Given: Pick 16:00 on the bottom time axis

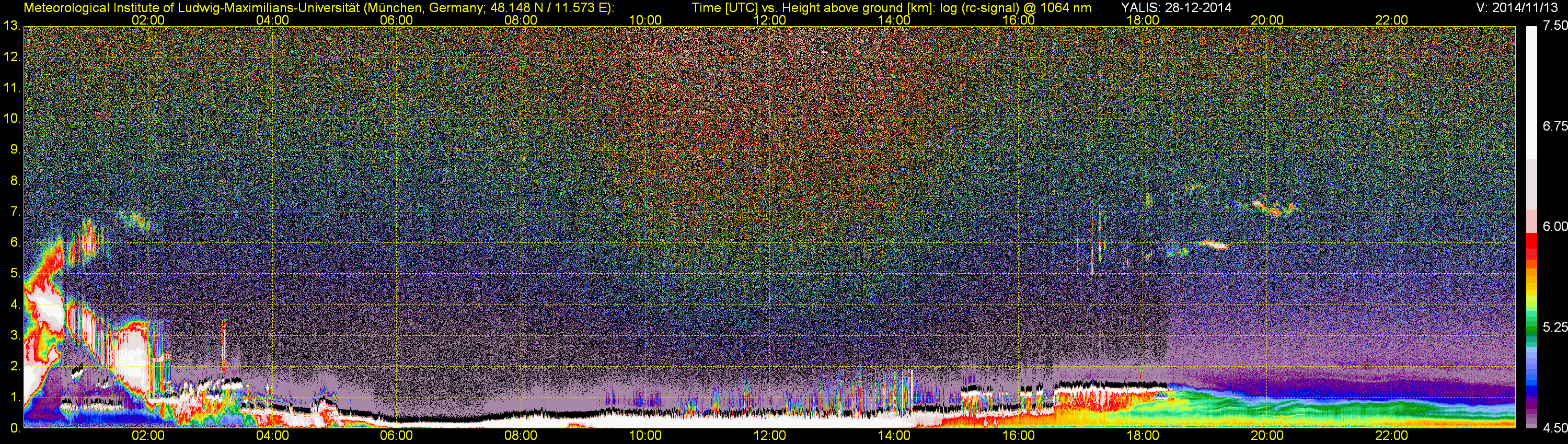Looking at the screenshot, I should [1018, 436].
